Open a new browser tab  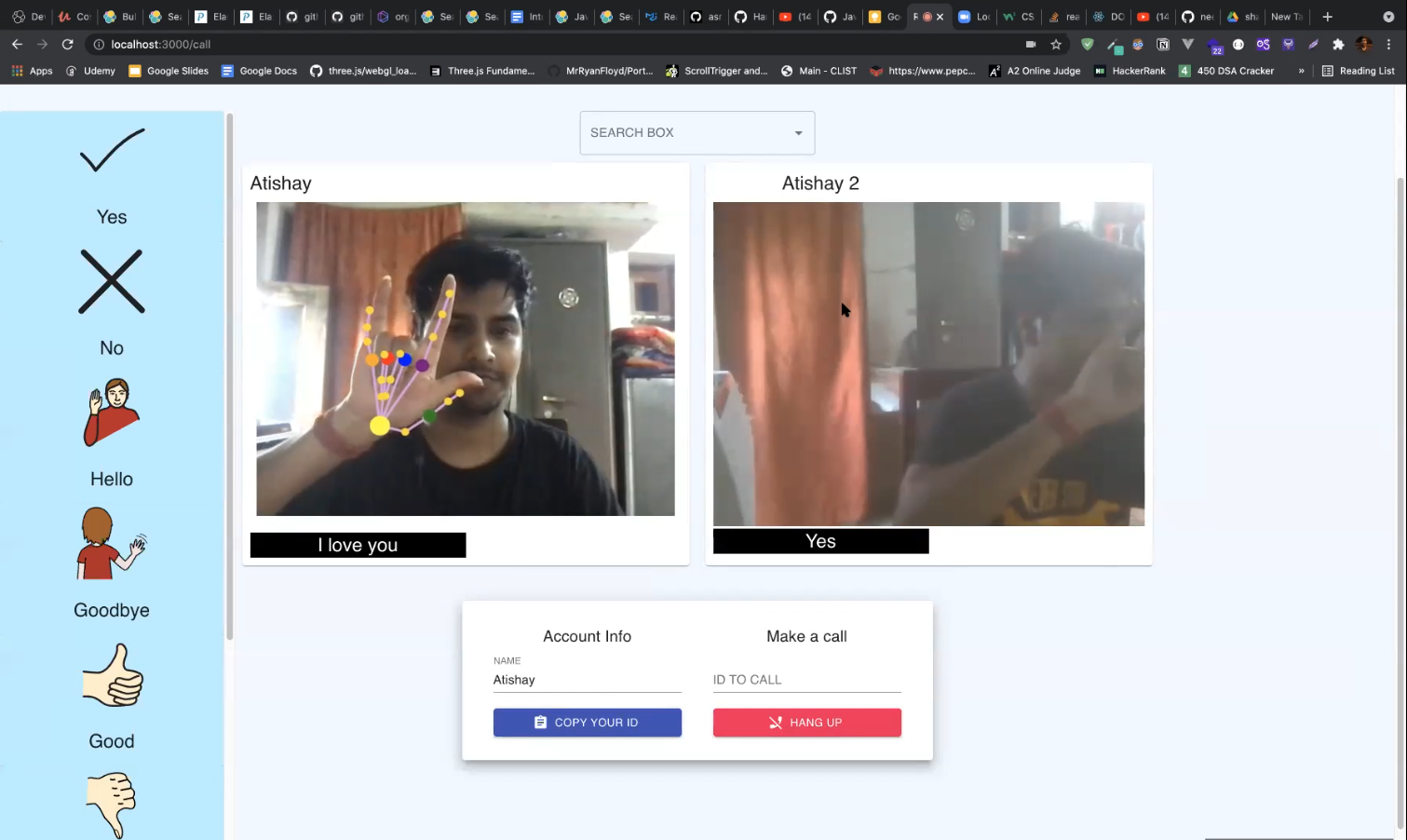click(x=1328, y=17)
